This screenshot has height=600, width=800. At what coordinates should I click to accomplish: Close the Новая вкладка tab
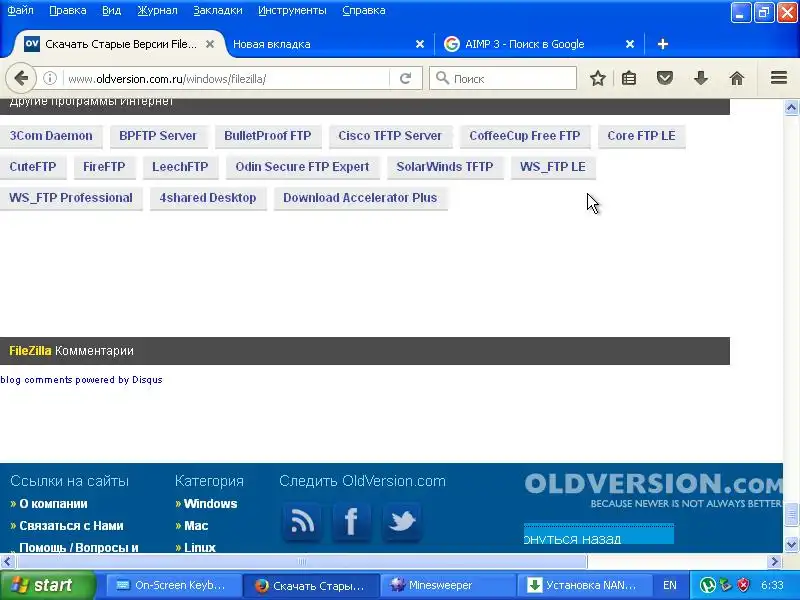[x=420, y=44]
